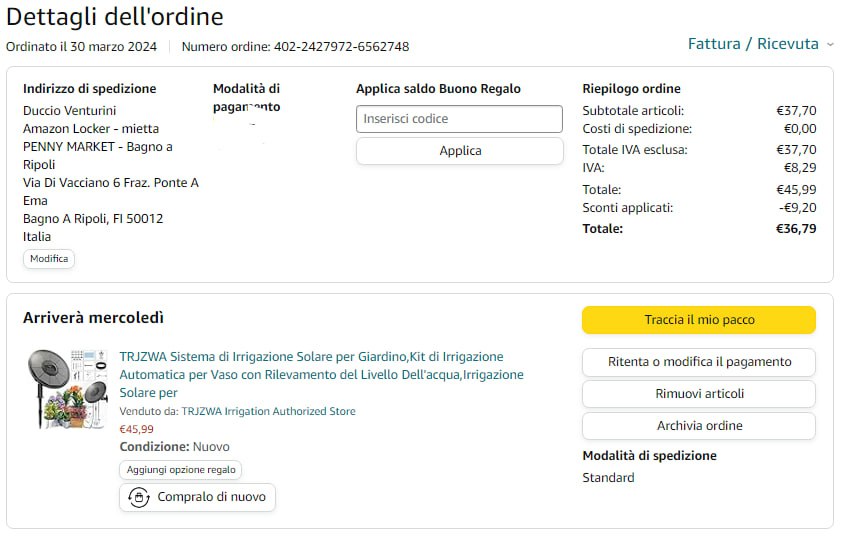Viewport: 843px width, 540px height.
Task: Click the final total €36,79
Action: coord(796,229)
